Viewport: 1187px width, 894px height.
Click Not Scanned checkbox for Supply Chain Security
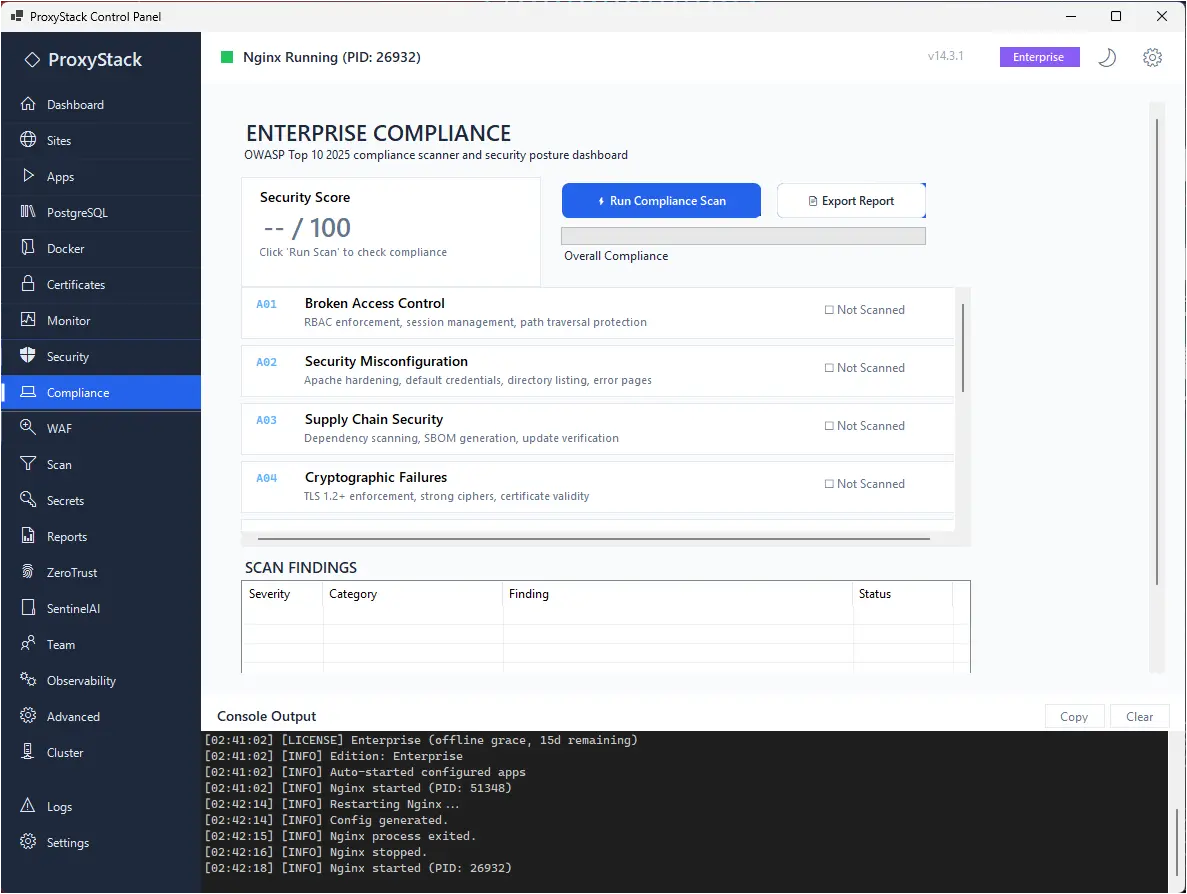pos(829,425)
